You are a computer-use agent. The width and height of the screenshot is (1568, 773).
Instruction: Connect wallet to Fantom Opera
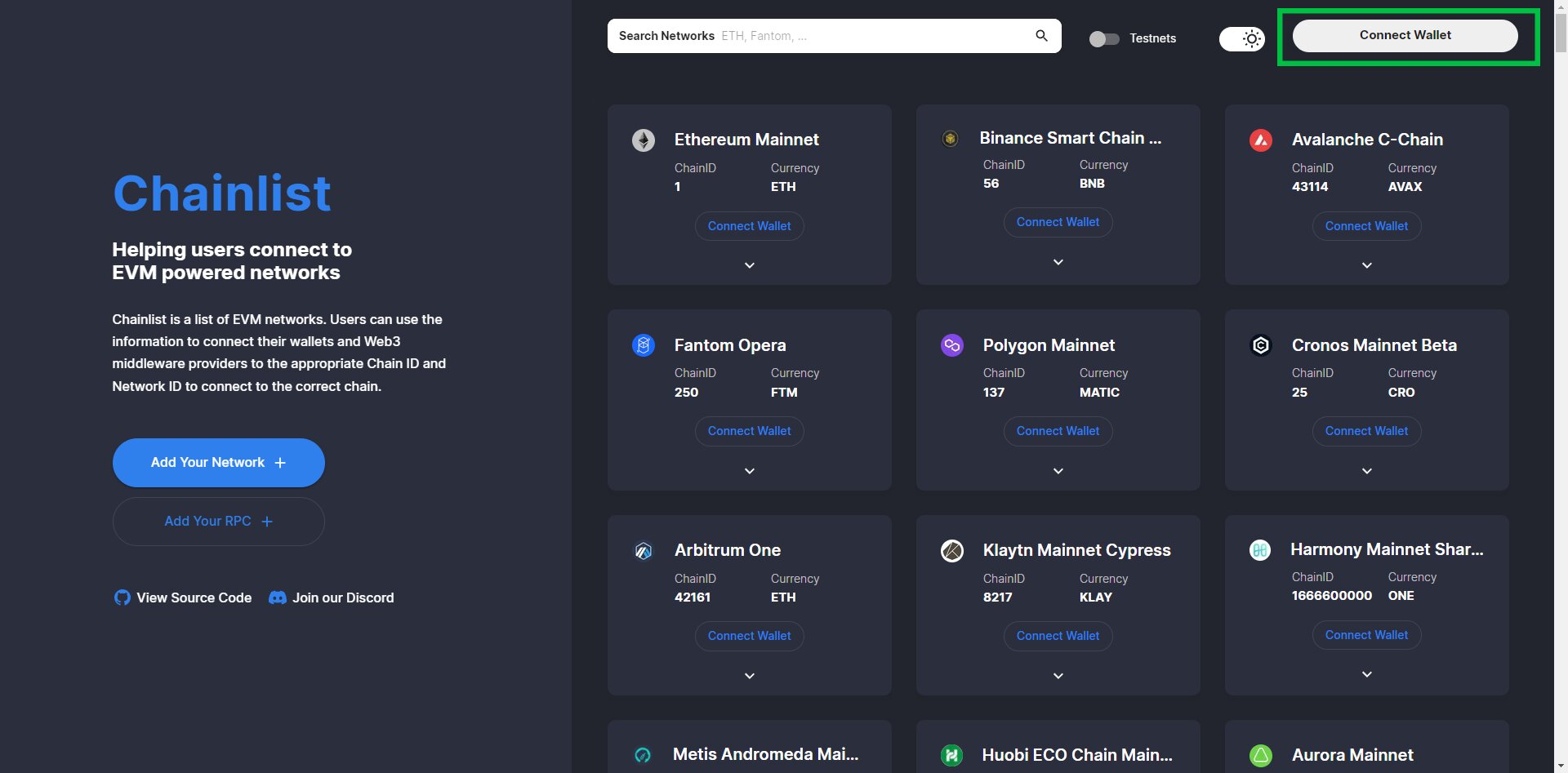click(x=750, y=431)
